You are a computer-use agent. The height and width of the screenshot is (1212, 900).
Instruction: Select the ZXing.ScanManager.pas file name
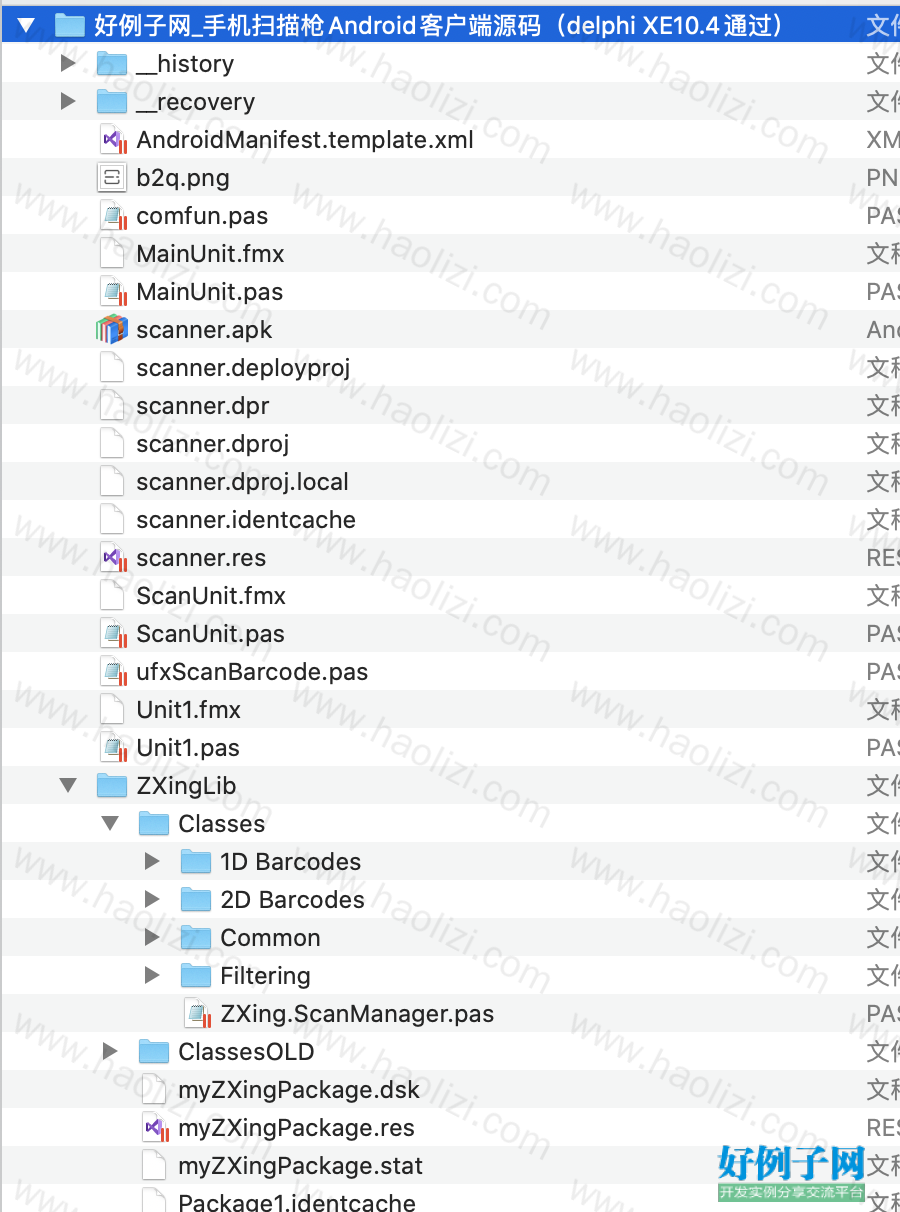click(357, 1014)
